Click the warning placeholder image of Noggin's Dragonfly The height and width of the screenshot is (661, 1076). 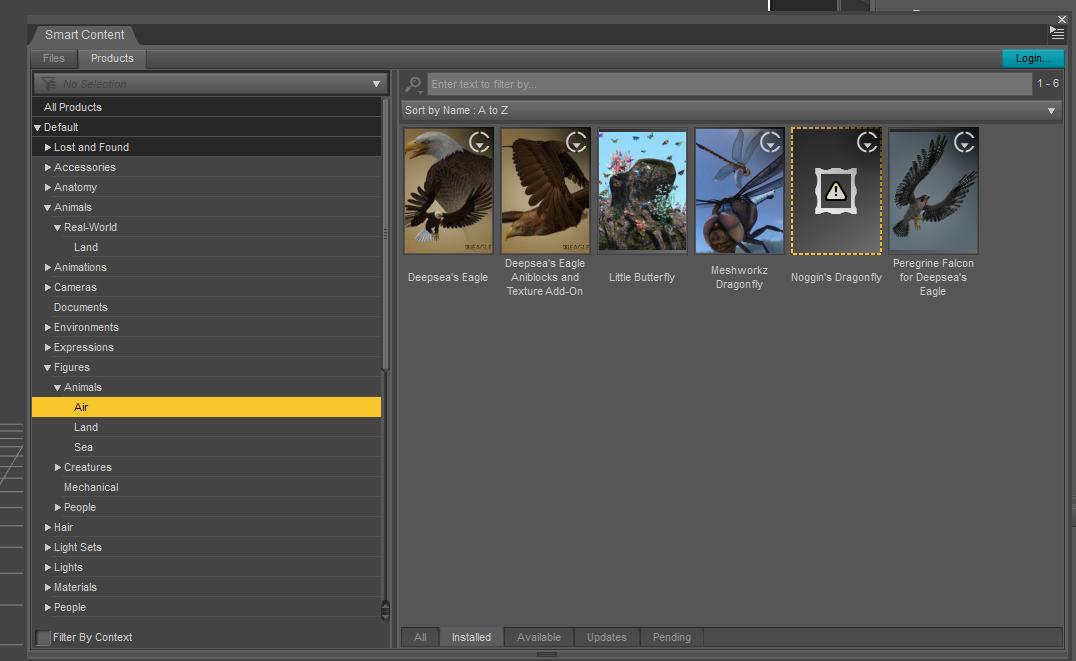click(835, 191)
